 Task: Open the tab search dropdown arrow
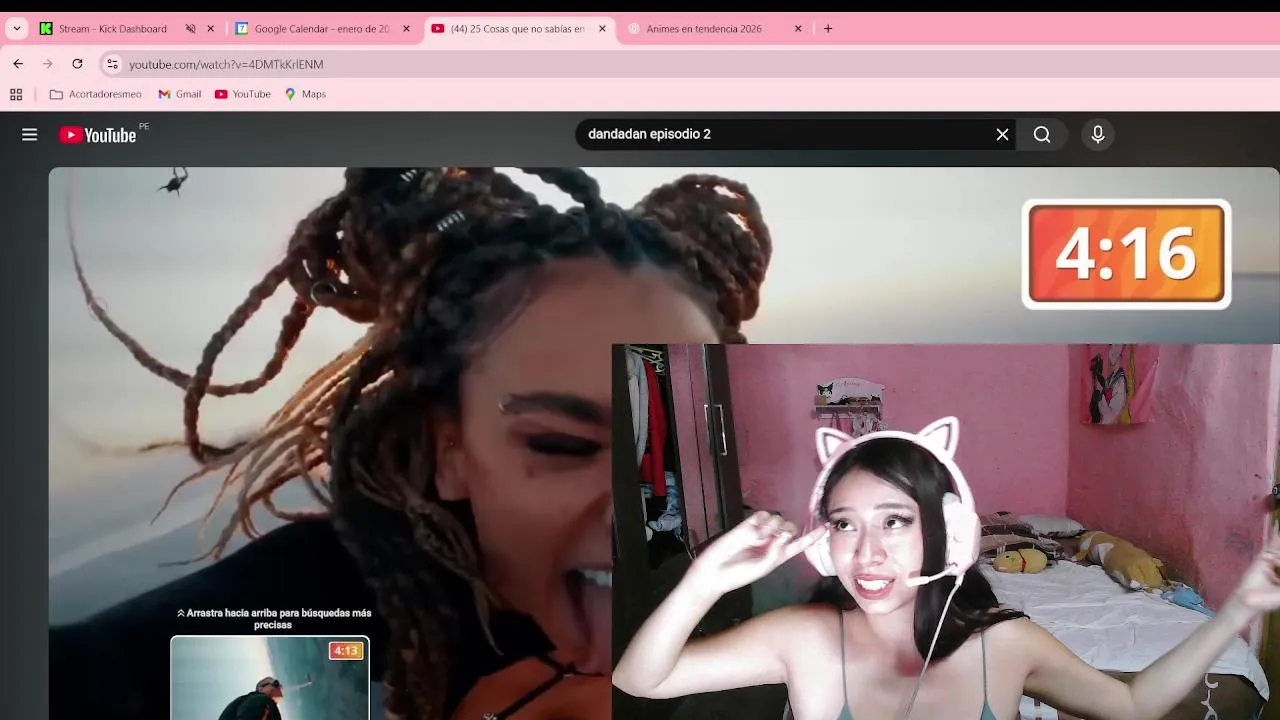[17, 29]
